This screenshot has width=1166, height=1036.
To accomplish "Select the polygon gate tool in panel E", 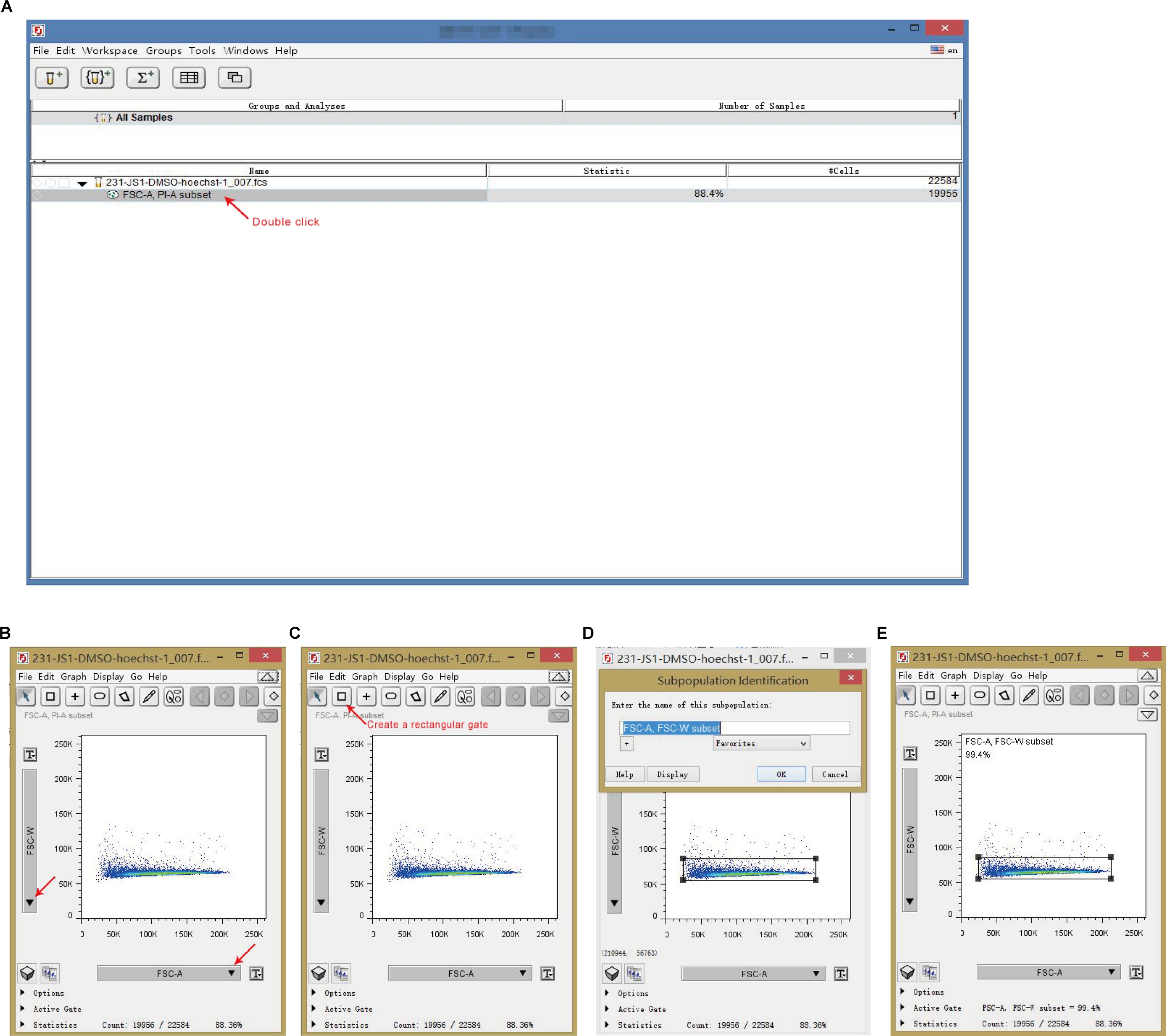I will pyautogui.click(x=1005, y=695).
